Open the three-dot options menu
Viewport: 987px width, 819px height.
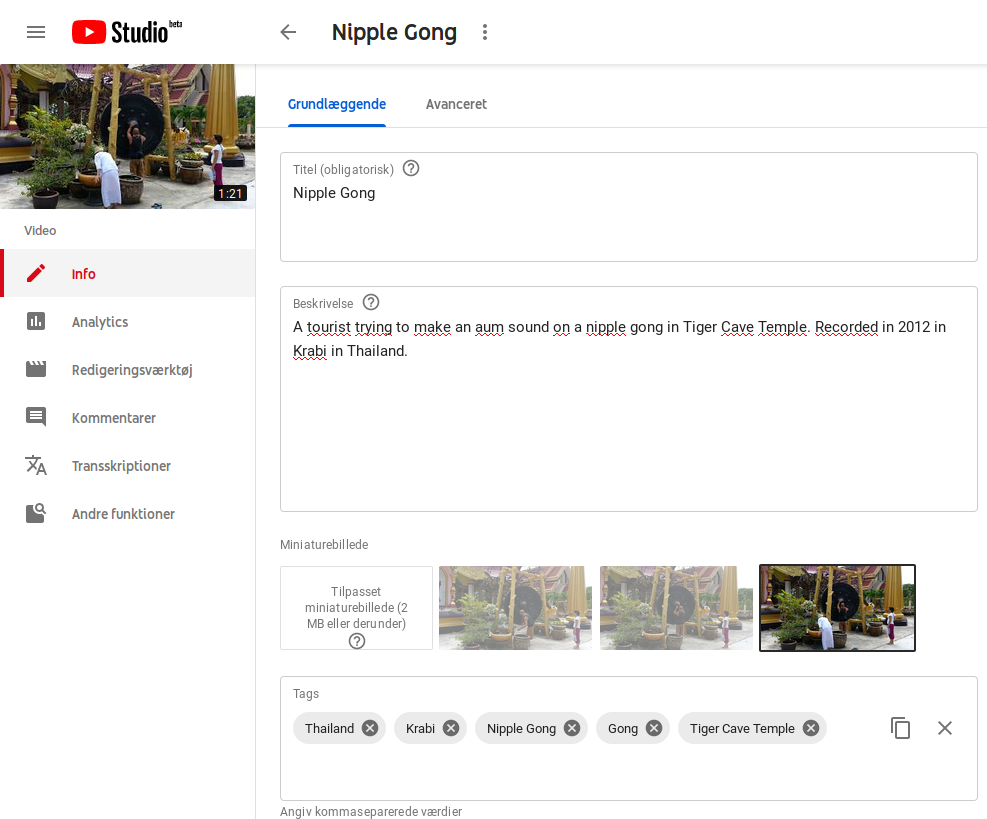pos(485,32)
